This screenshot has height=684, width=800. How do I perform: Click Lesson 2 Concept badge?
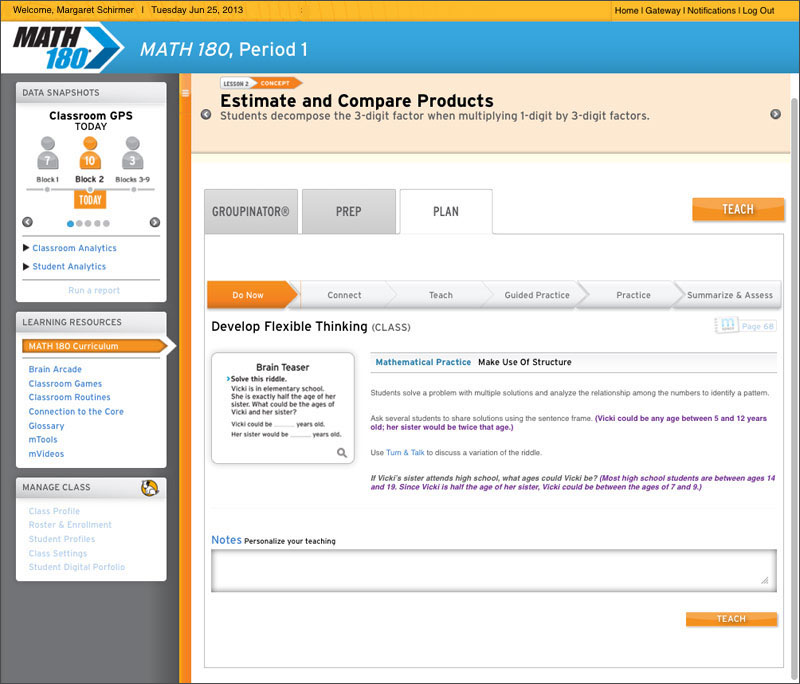(x=261, y=83)
